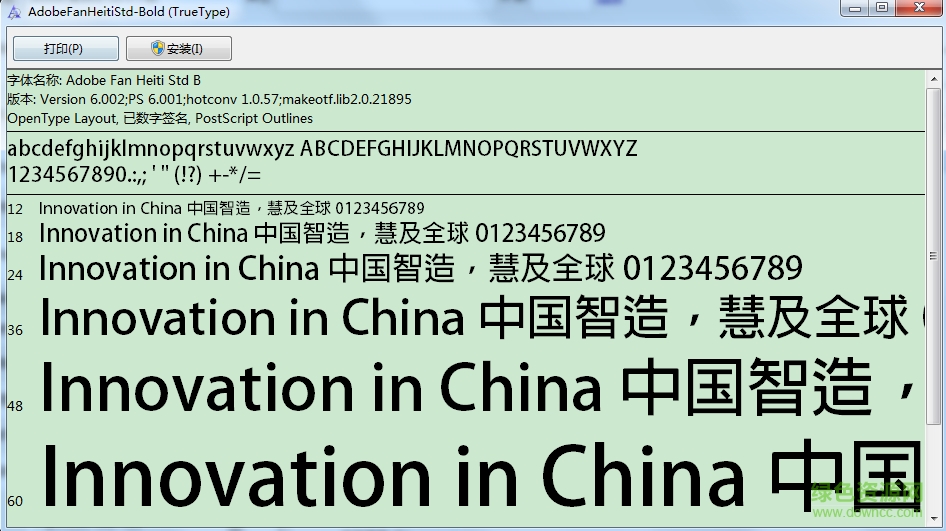
Task: Click the size 36 sample text line
Action: pyautogui.click(x=481, y=318)
